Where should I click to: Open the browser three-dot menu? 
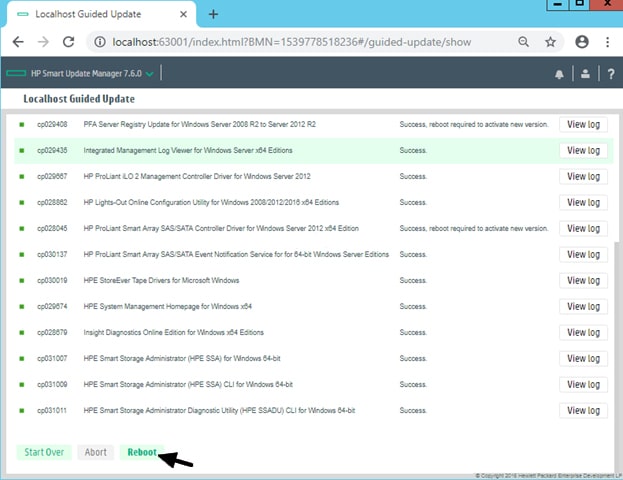(x=608, y=42)
